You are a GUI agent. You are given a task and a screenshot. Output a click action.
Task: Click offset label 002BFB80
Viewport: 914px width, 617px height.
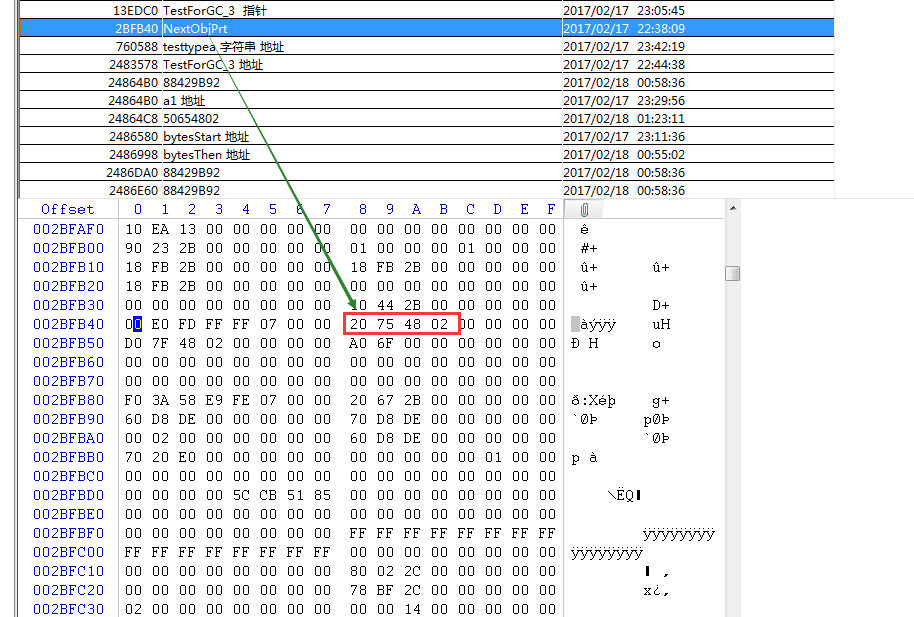pos(68,400)
